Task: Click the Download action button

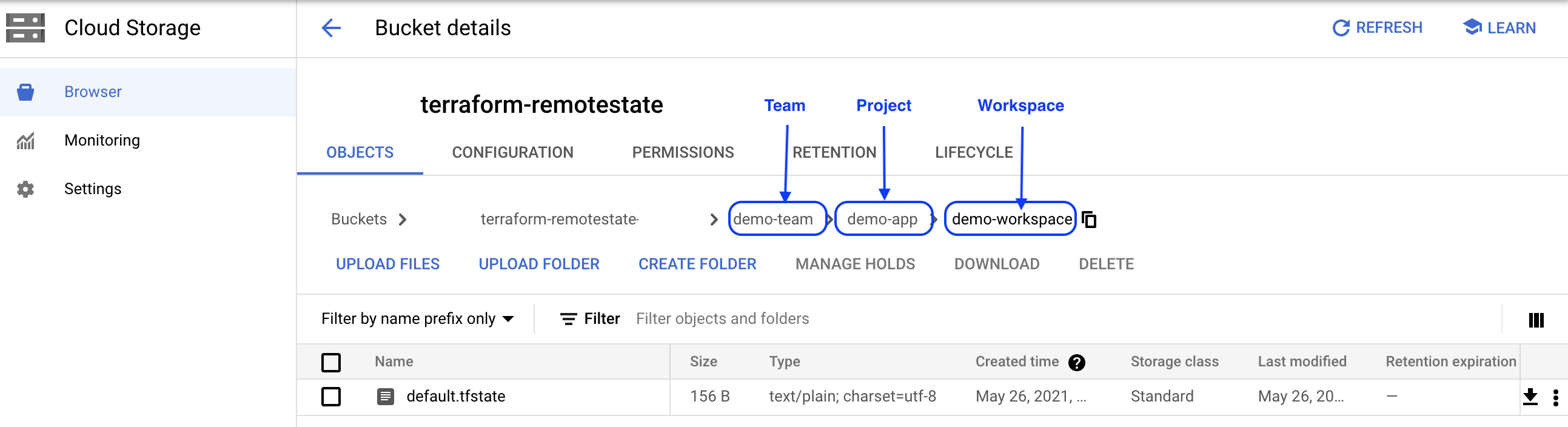Action: (x=996, y=264)
